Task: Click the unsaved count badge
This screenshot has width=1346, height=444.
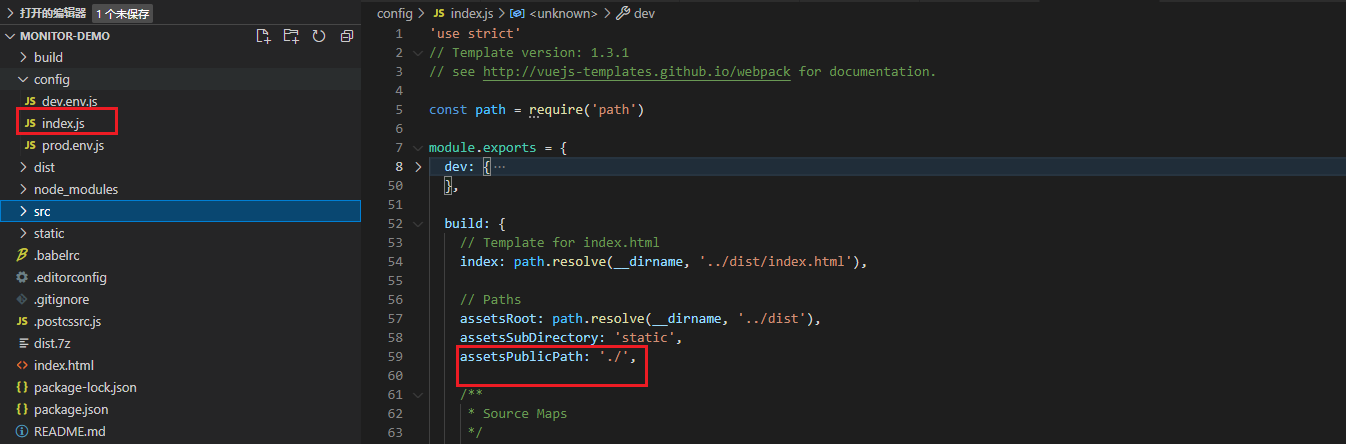Action: [123, 14]
